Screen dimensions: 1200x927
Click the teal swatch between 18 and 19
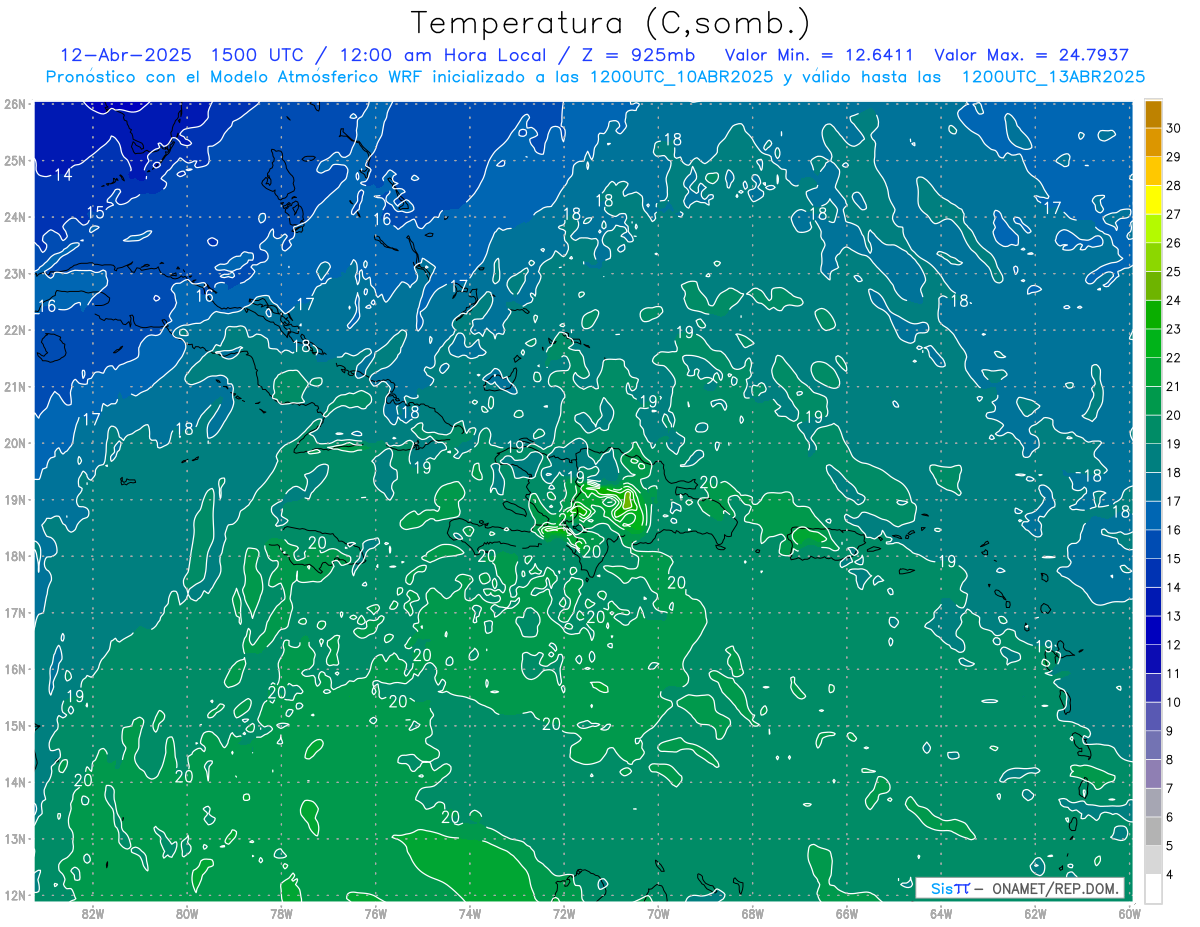point(1153,458)
